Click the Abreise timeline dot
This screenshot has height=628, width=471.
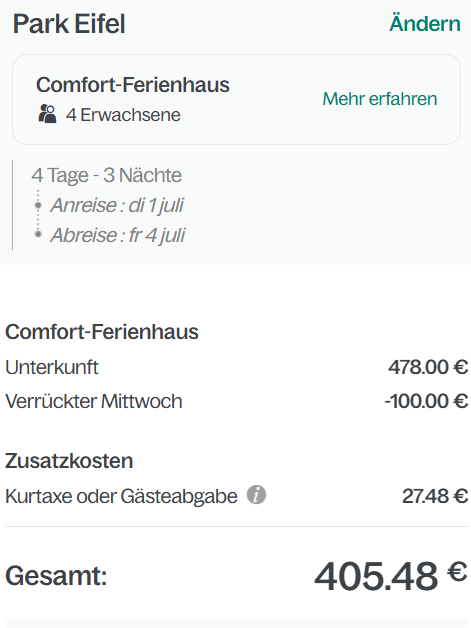(38, 234)
